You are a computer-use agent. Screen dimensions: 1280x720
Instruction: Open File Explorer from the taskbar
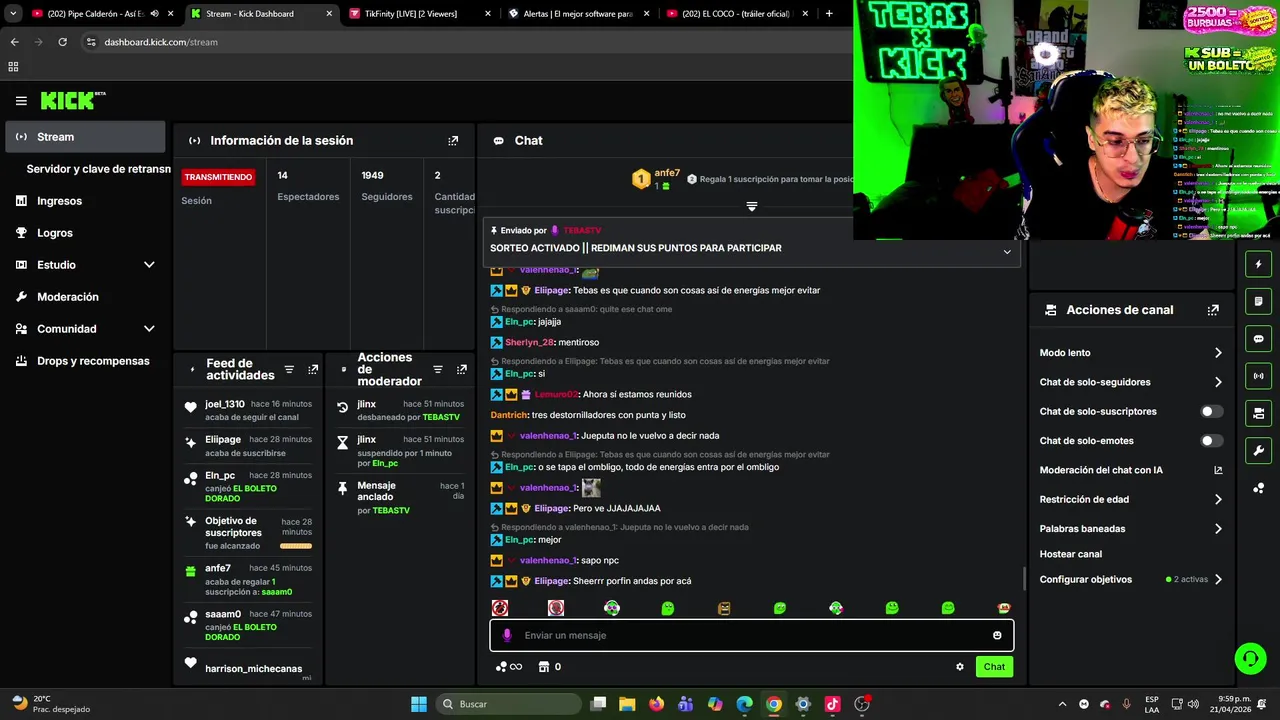tap(627, 704)
